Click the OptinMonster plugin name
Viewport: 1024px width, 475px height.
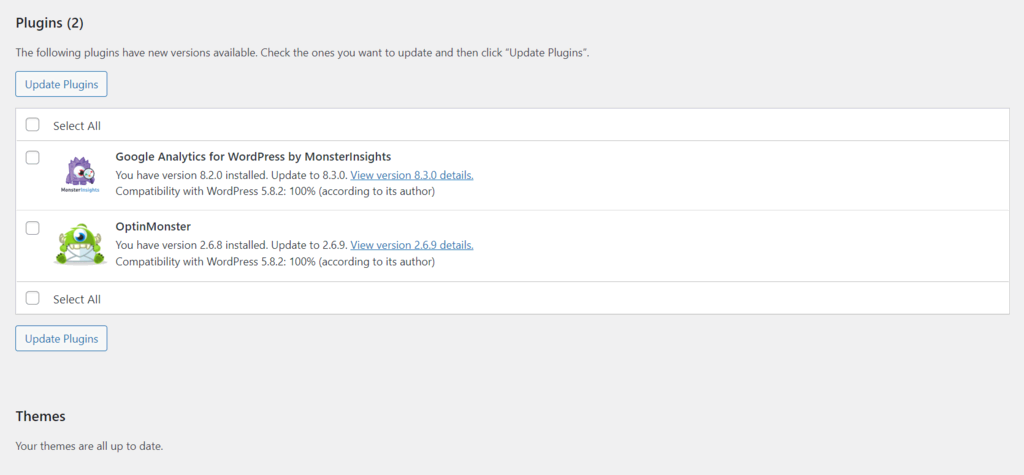(x=153, y=227)
